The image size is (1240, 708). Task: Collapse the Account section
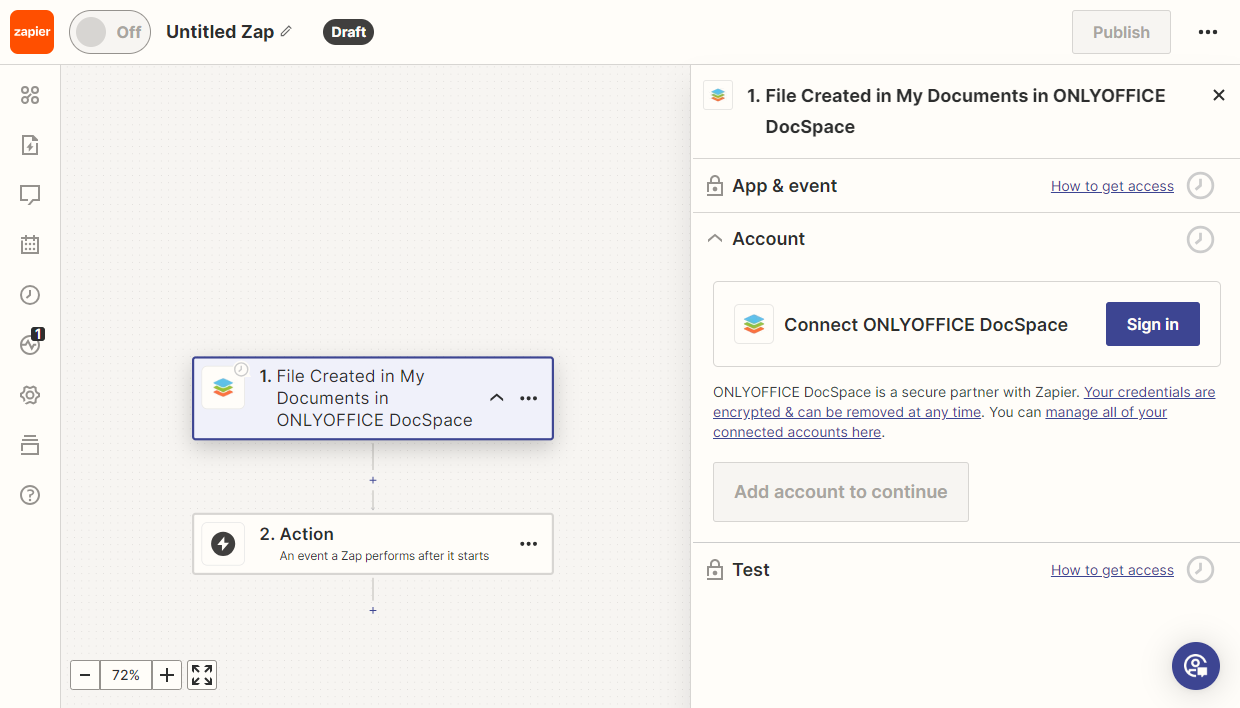tap(714, 239)
